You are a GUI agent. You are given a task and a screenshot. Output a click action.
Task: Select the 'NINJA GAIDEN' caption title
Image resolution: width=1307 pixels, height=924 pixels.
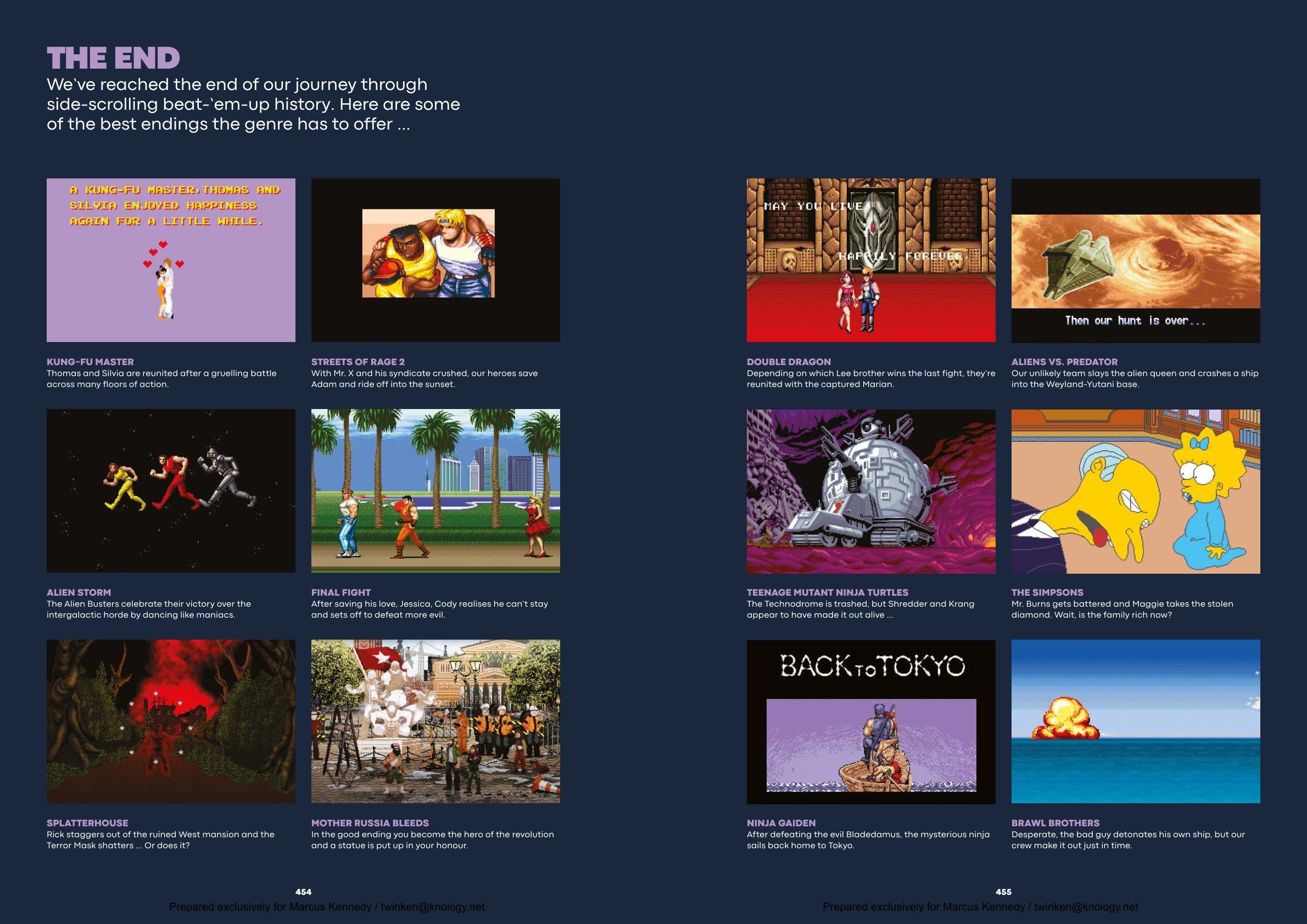point(781,823)
